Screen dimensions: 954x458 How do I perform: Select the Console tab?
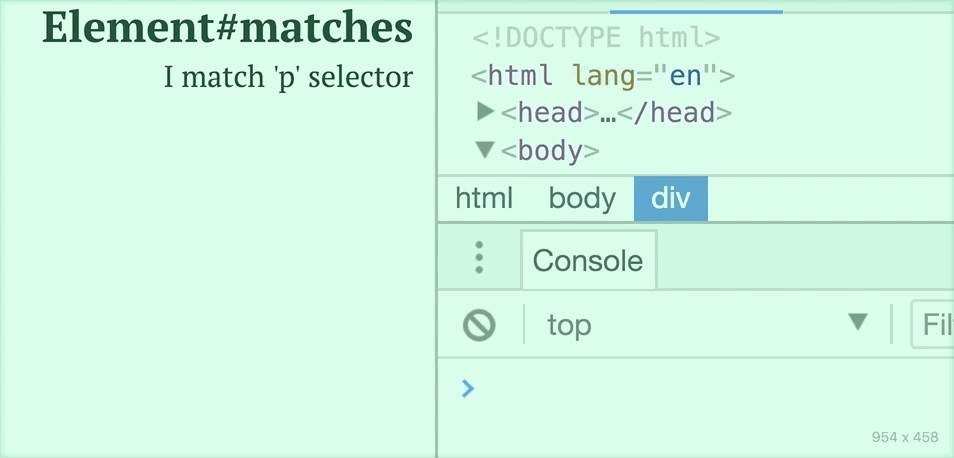click(x=588, y=260)
